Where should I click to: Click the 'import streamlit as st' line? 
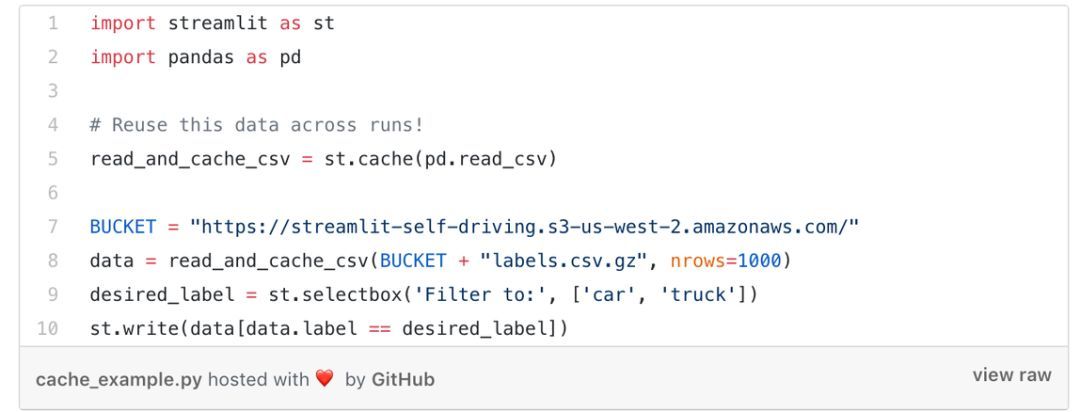tap(212, 23)
